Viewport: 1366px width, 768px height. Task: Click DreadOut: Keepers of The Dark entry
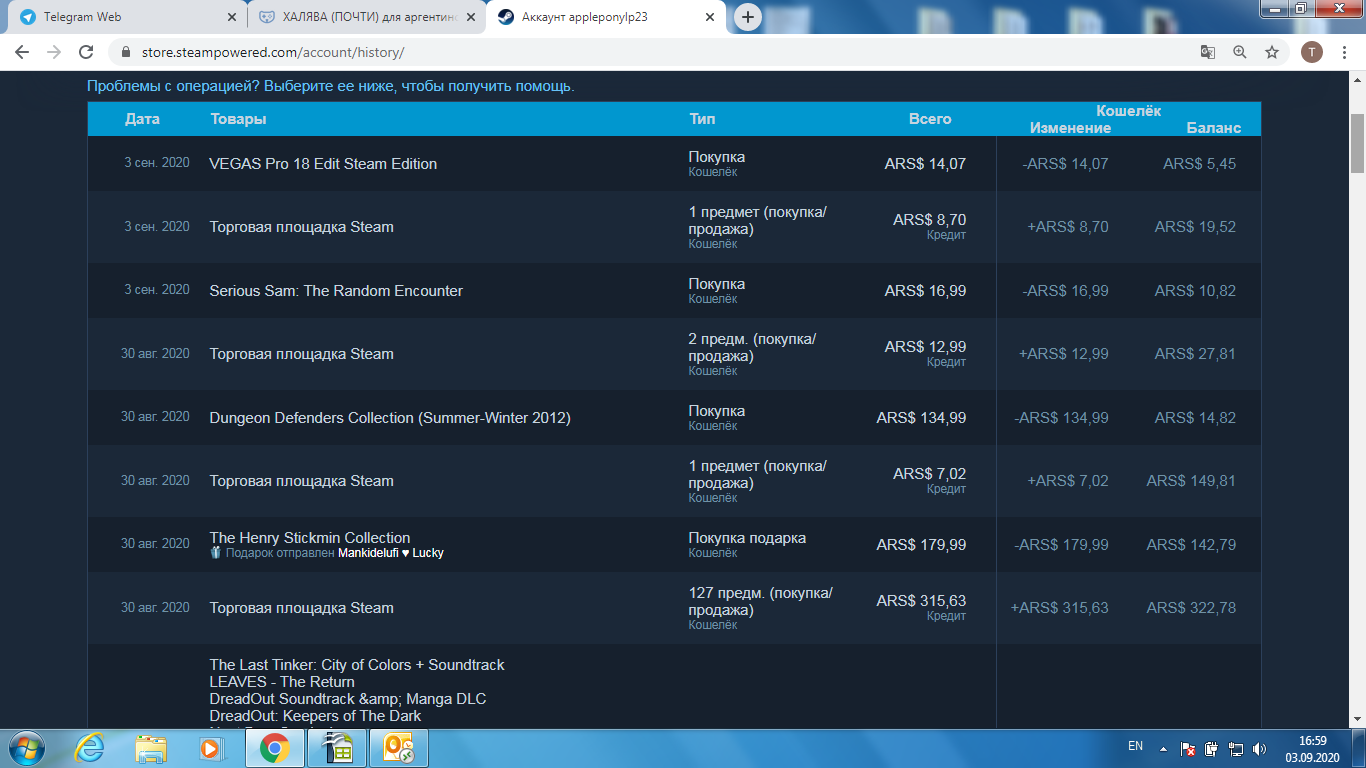[x=315, y=716]
